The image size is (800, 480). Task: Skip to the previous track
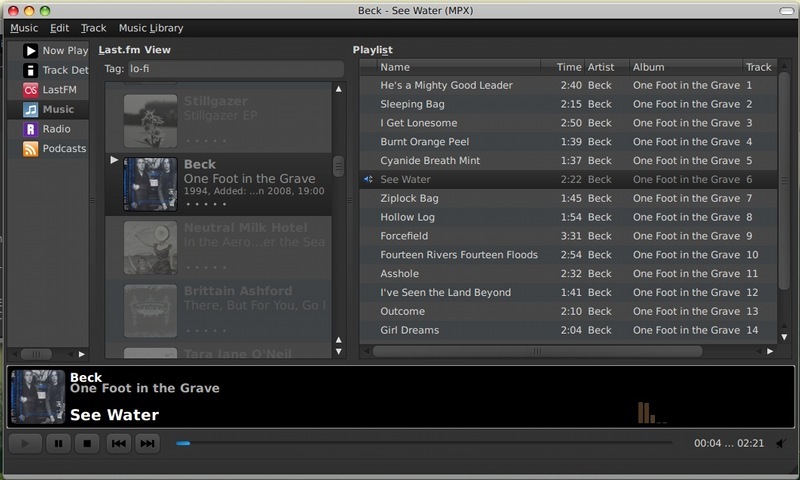(119, 443)
